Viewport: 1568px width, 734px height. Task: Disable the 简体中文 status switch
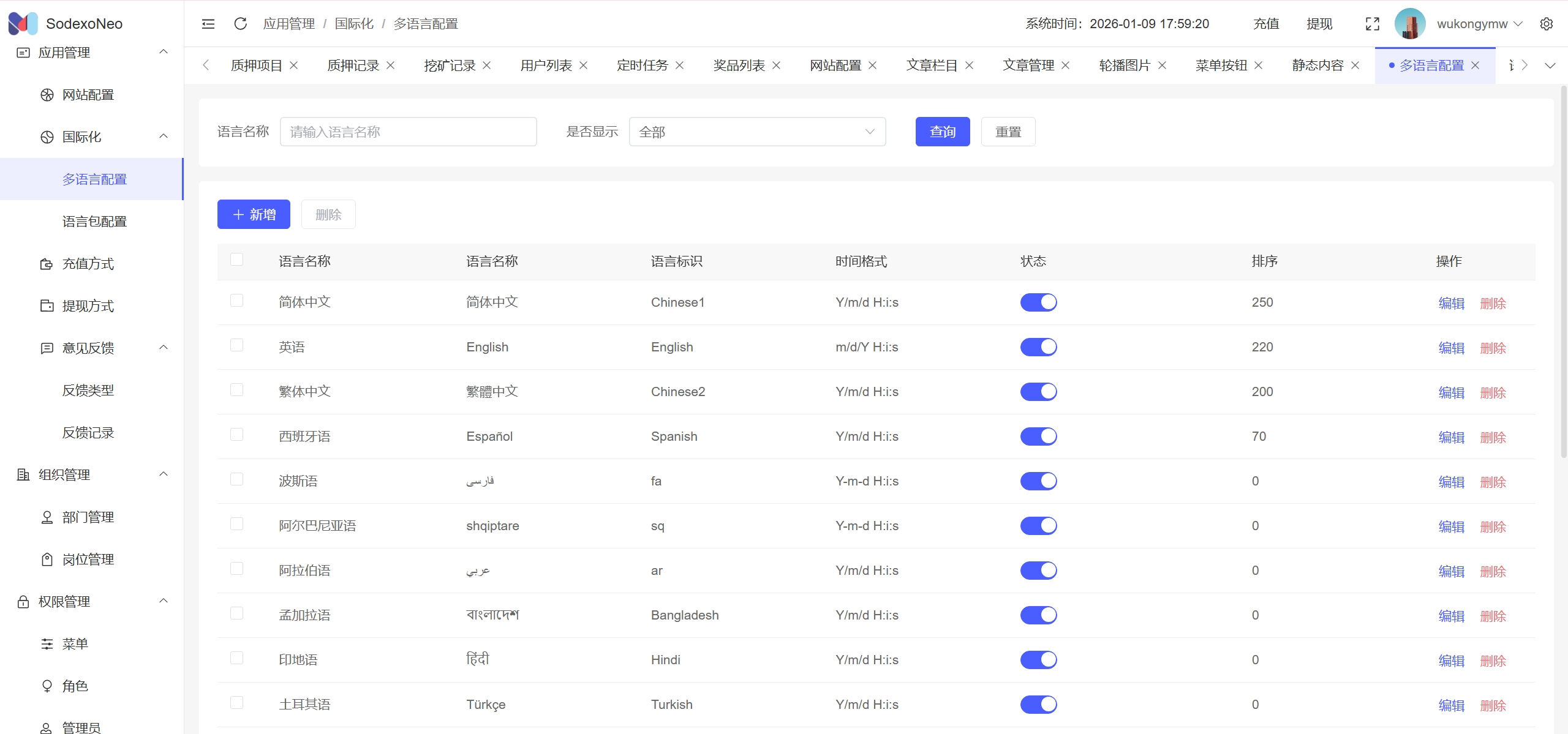pyautogui.click(x=1038, y=302)
